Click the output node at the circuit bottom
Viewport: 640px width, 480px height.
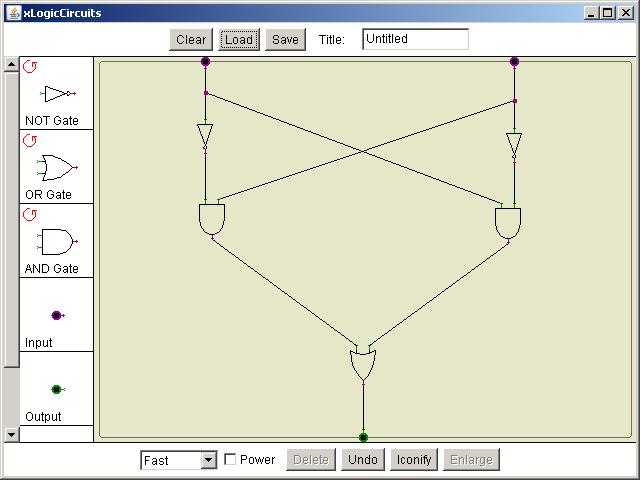363,438
